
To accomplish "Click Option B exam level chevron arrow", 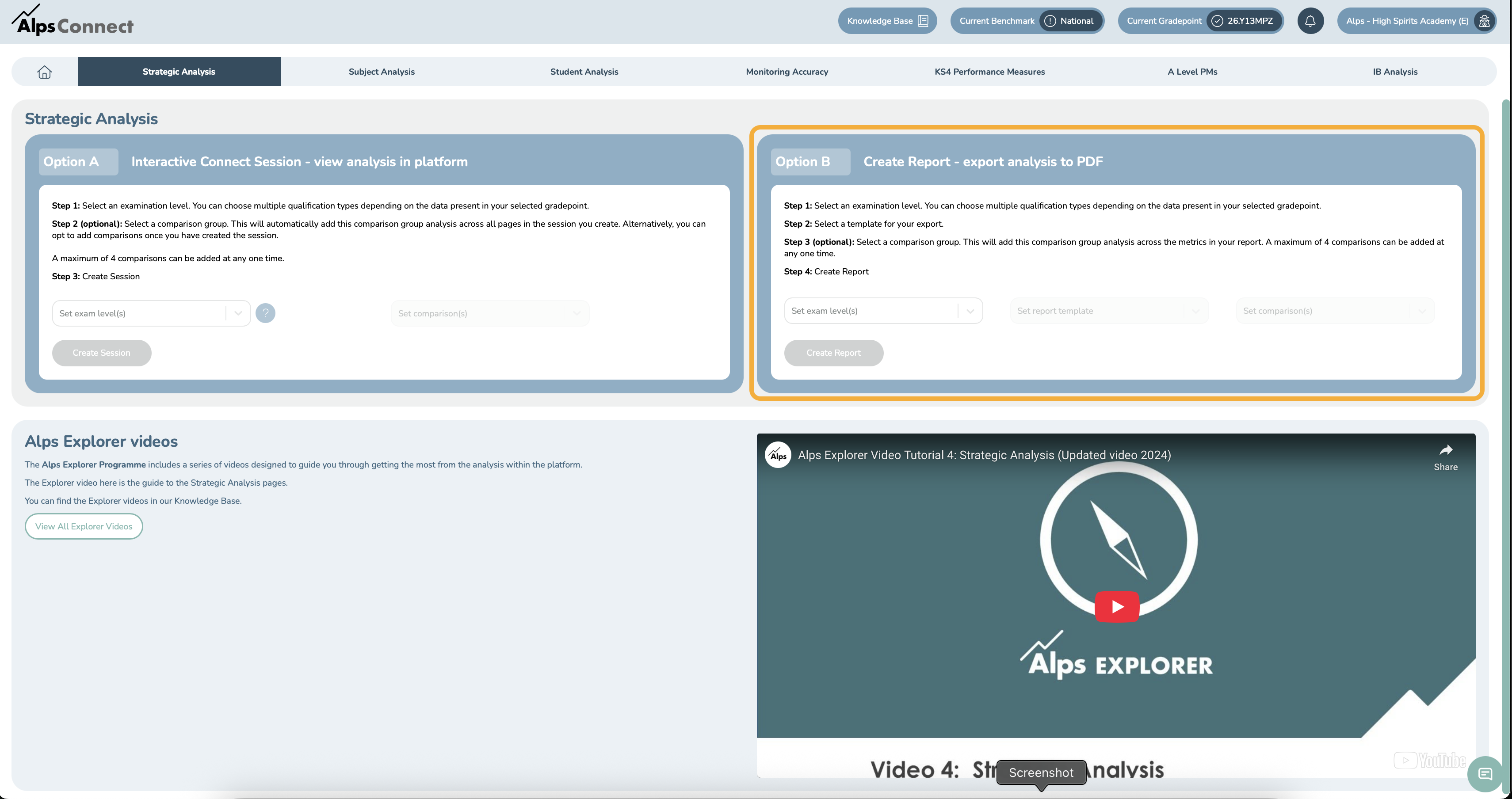I will (970, 311).
